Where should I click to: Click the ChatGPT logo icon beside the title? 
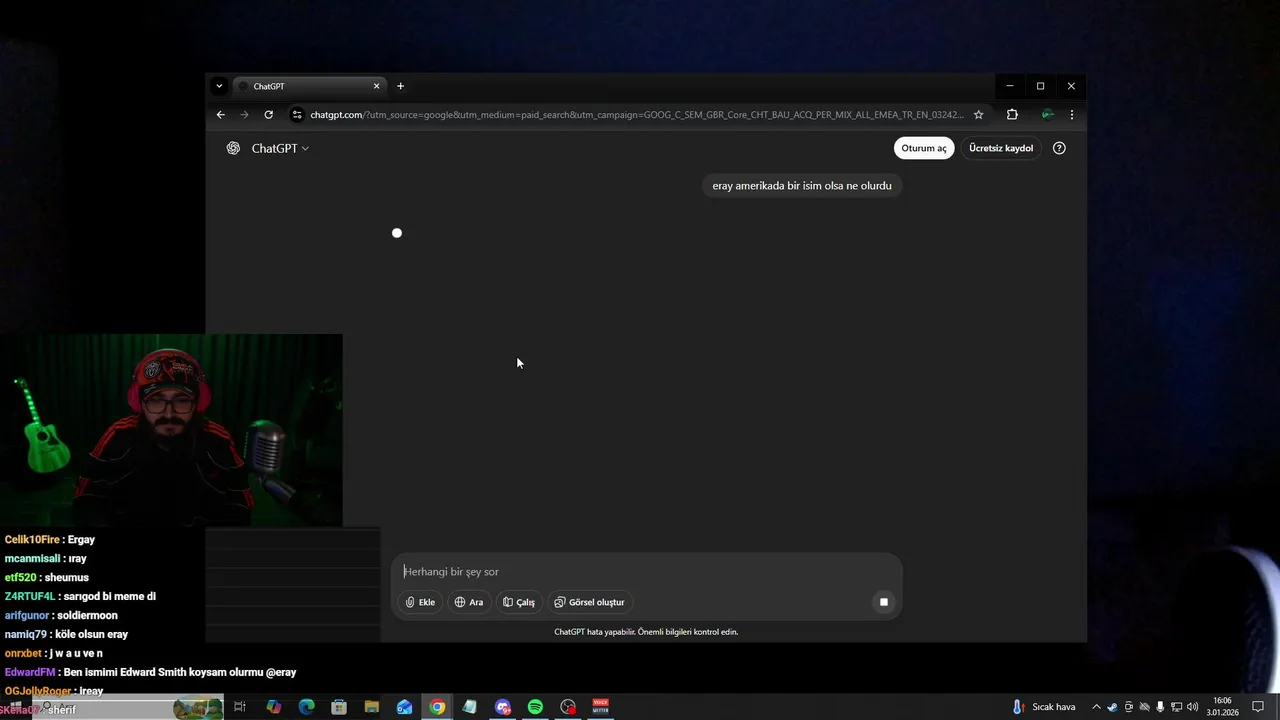pos(233,148)
